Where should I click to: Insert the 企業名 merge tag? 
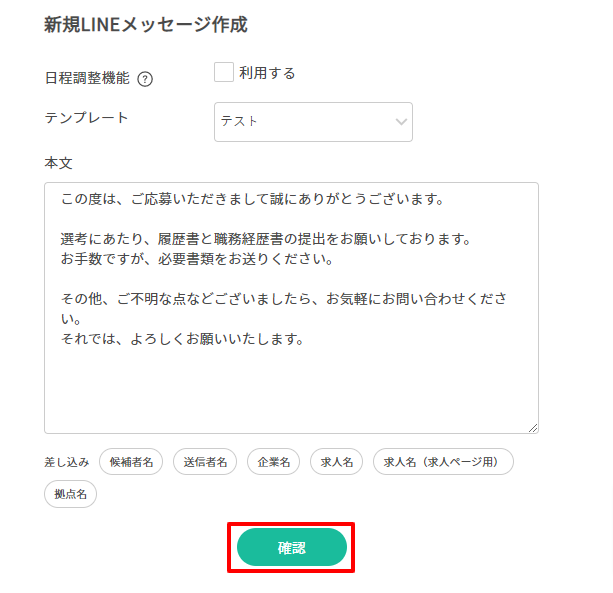(273, 462)
